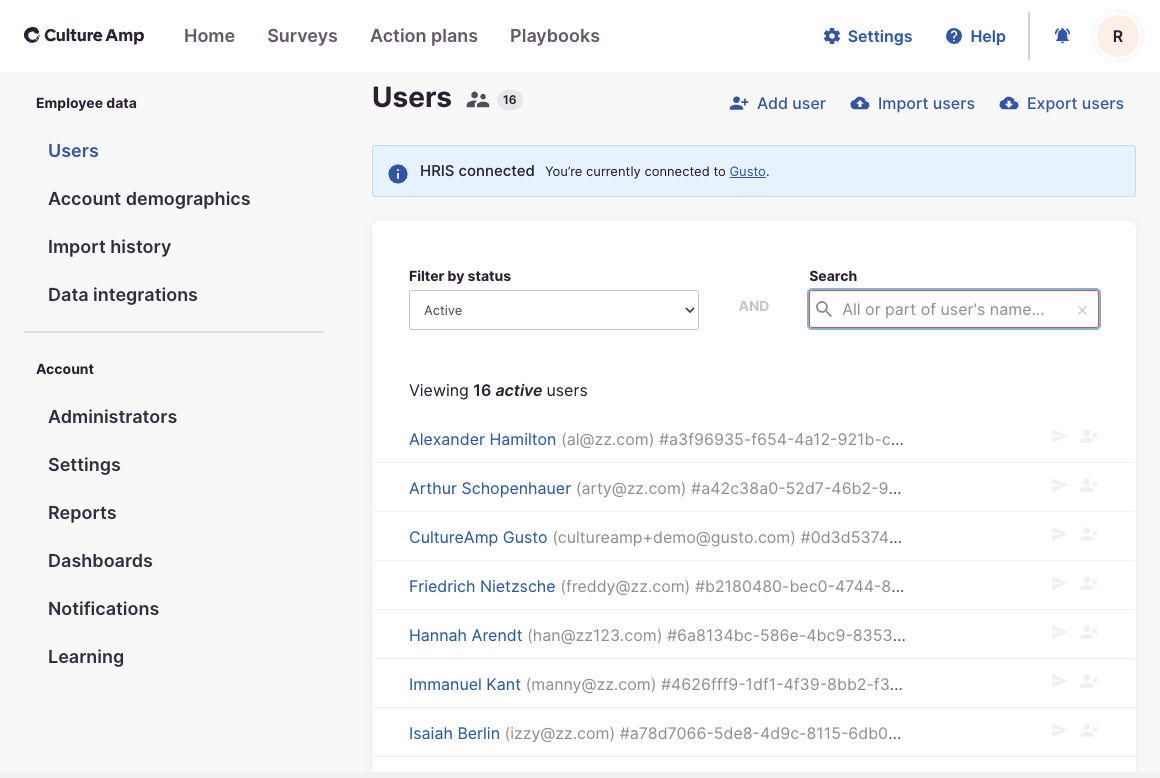Image resolution: width=1160 pixels, height=778 pixels.
Task: Go to the Home tab
Action: pyautogui.click(x=209, y=35)
